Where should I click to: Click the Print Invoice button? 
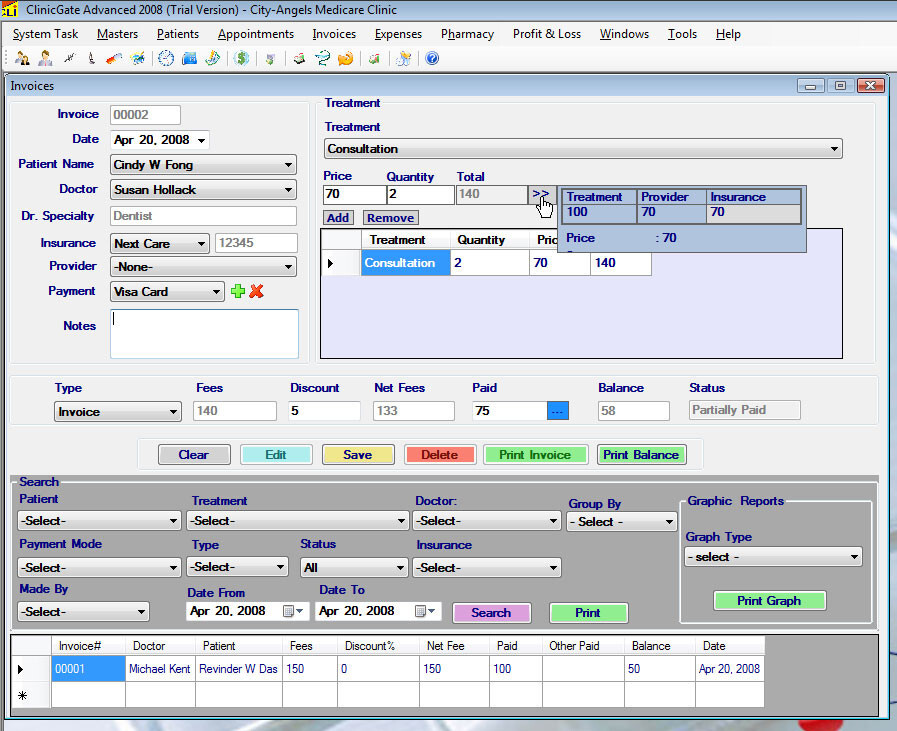(x=535, y=455)
